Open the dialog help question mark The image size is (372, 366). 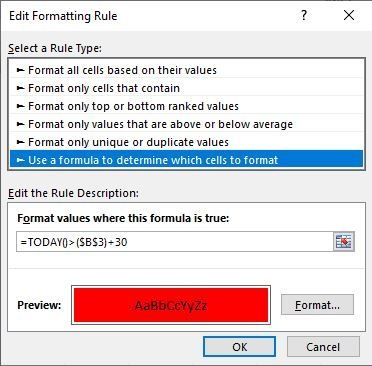coord(304,15)
